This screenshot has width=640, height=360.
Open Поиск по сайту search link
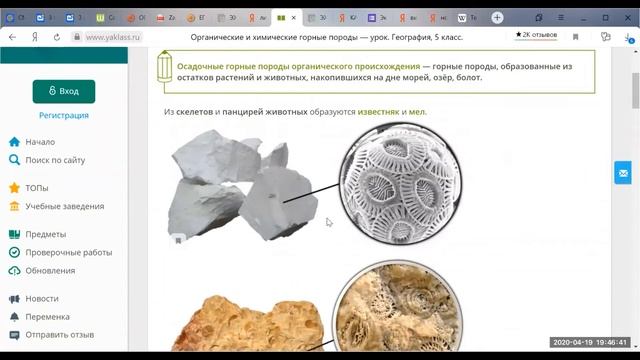click(x=55, y=160)
